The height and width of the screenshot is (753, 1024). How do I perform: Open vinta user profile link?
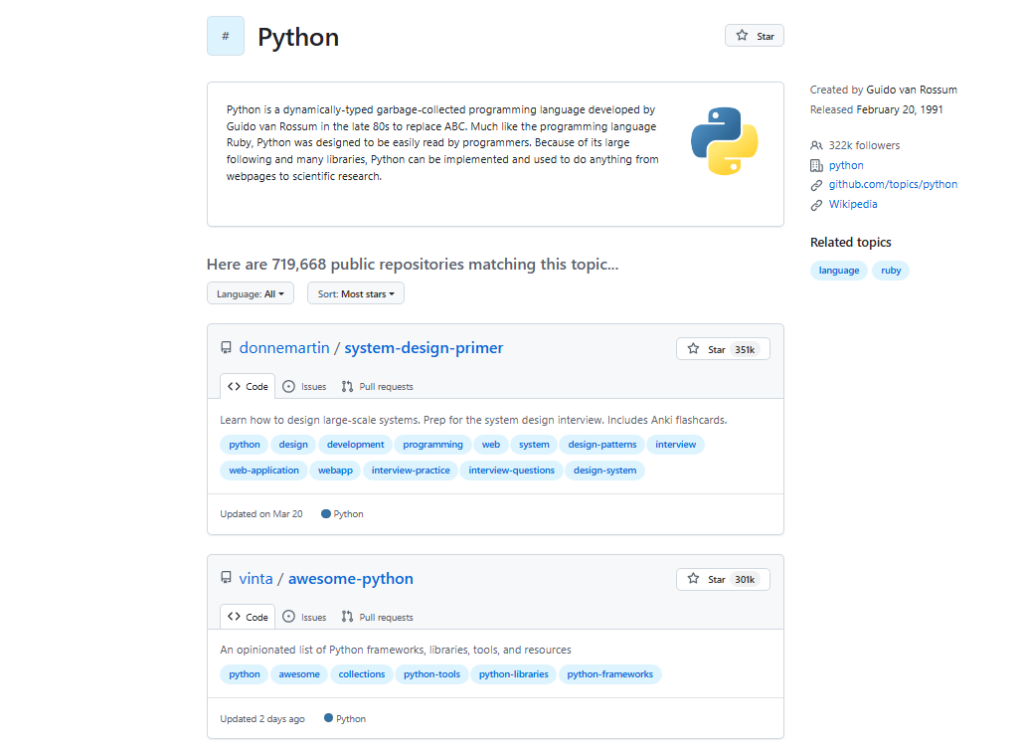[x=255, y=579]
